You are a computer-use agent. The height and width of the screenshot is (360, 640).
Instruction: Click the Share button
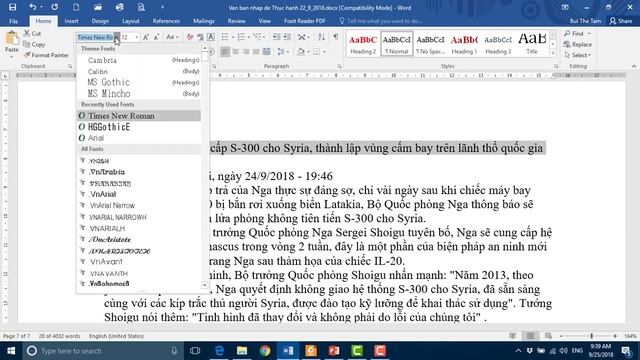tap(620, 21)
